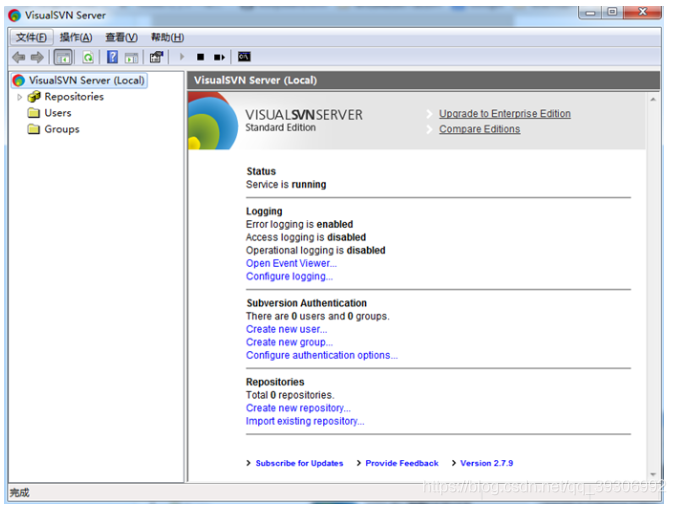Click the scrollbar down arrow in the details pane

pos(653,474)
